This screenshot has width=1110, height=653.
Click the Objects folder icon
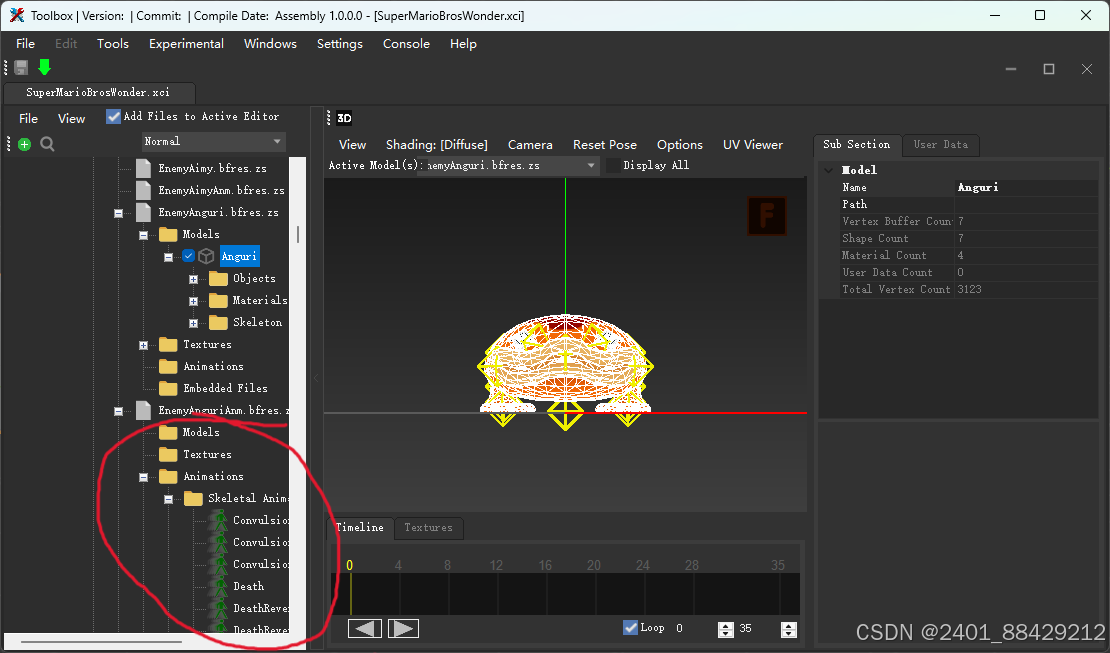(218, 278)
